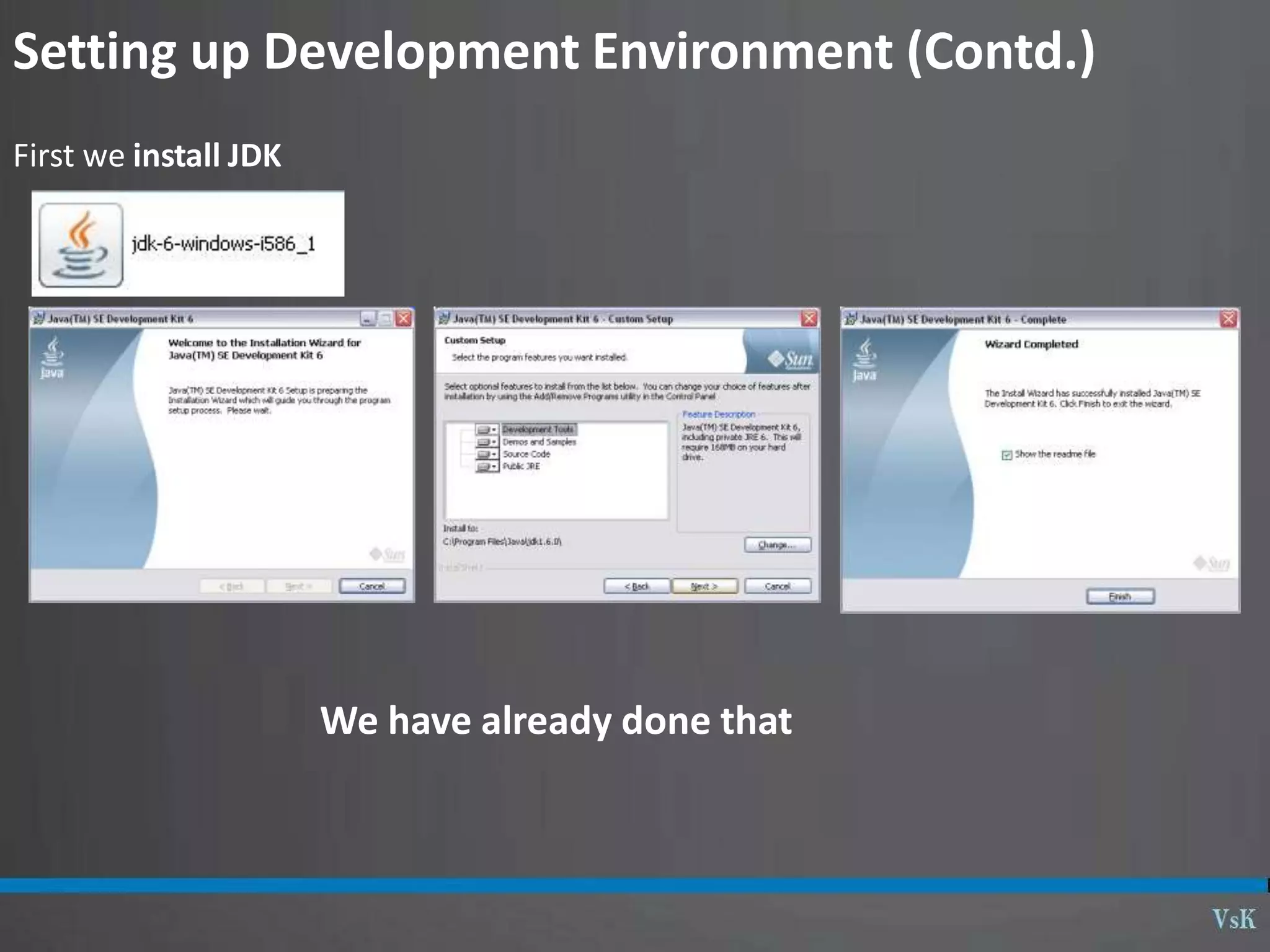
Task: Click the Change... install location button
Action: [x=778, y=545]
